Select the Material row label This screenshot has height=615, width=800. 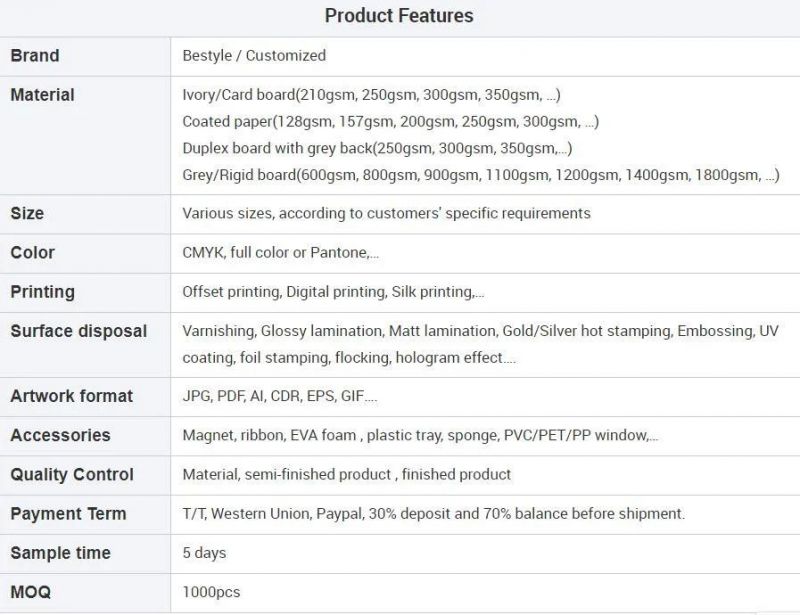[42, 94]
